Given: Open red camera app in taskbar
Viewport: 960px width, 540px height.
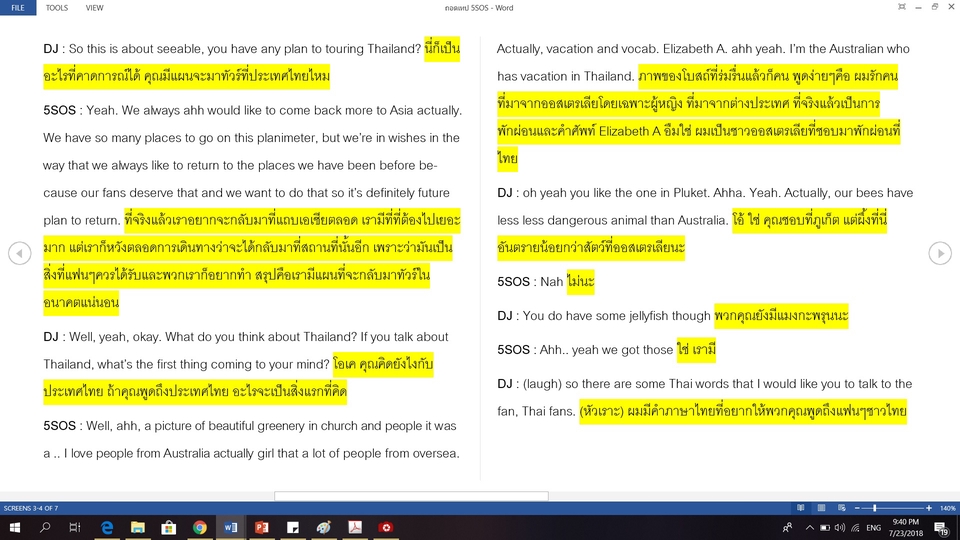Looking at the screenshot, I should 386,527.
